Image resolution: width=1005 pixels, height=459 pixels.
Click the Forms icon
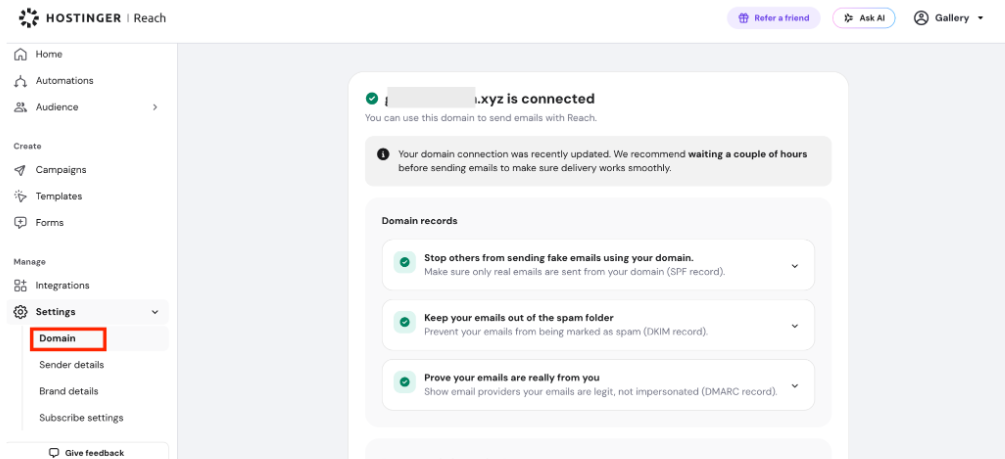click(21, 222)
